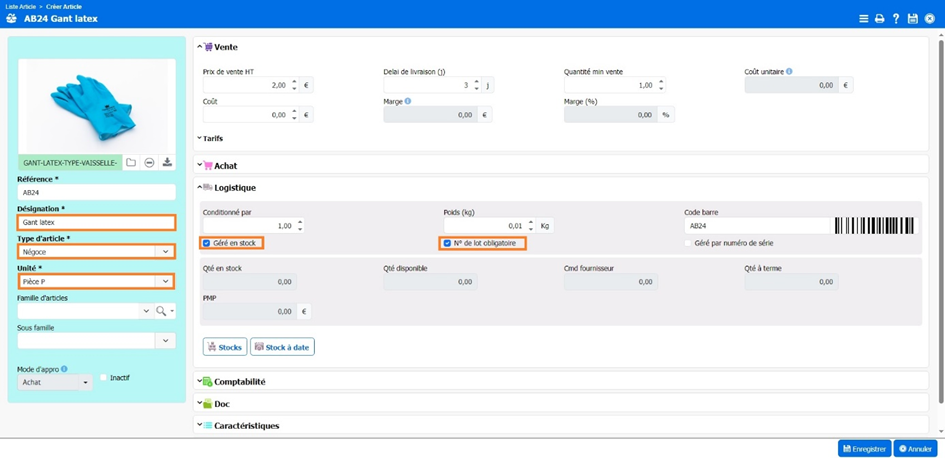Toggle the N° de lot obligatoire checkbox
The height and width of the screenshot is (458, 945).
[447, 243]
